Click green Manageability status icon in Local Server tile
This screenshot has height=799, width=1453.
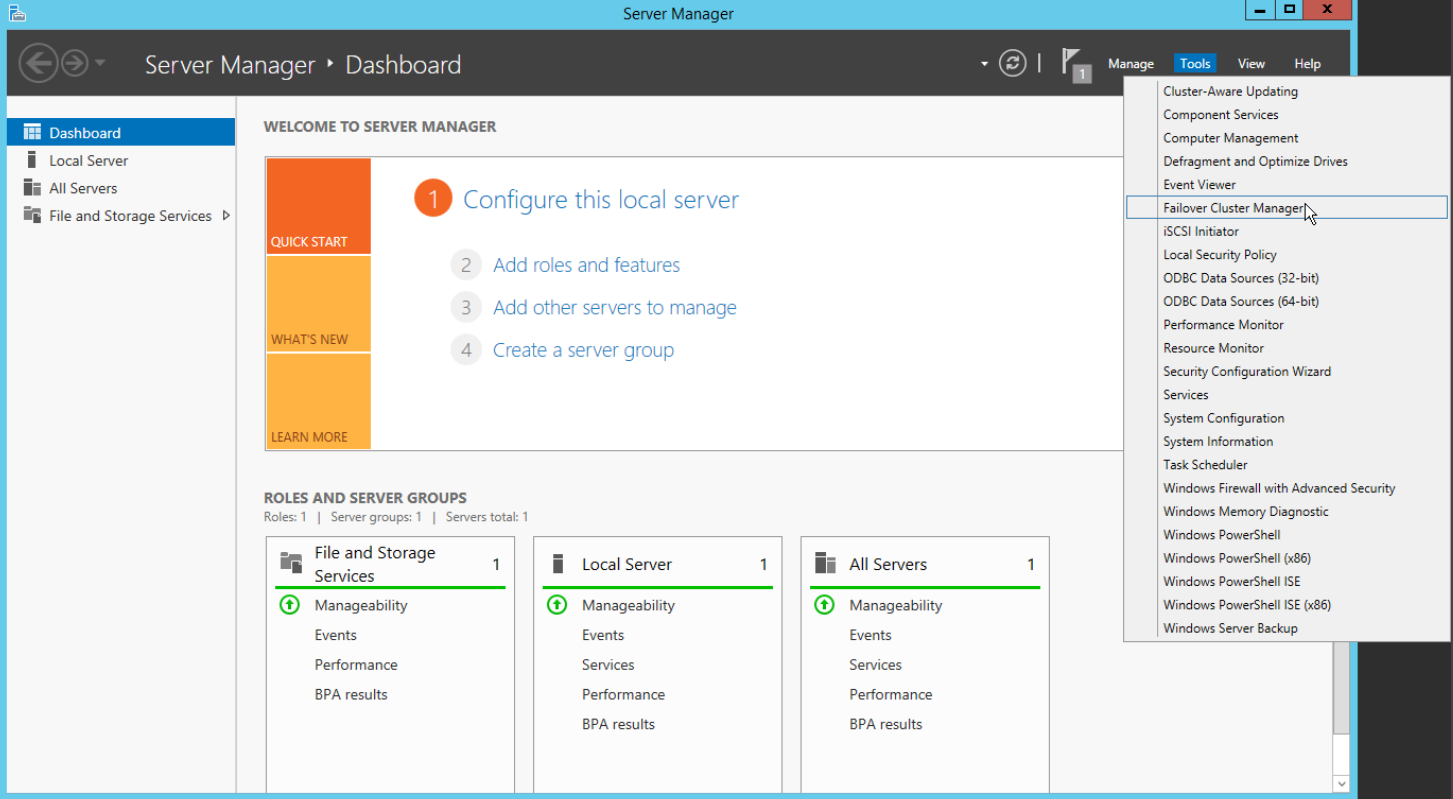557,605
